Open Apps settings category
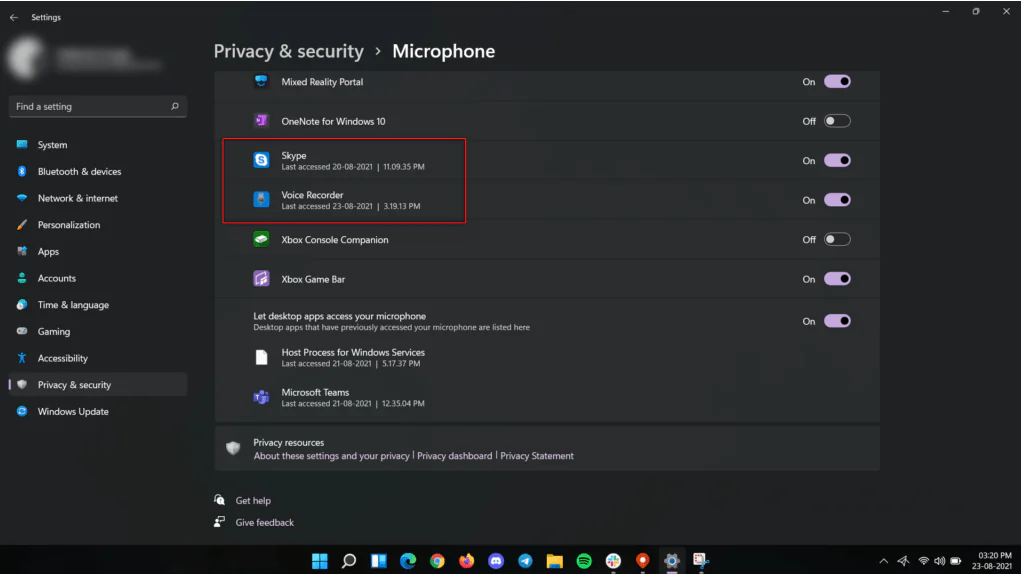The height and width of the screenshot is (574, 1021). tap(98, 251)
